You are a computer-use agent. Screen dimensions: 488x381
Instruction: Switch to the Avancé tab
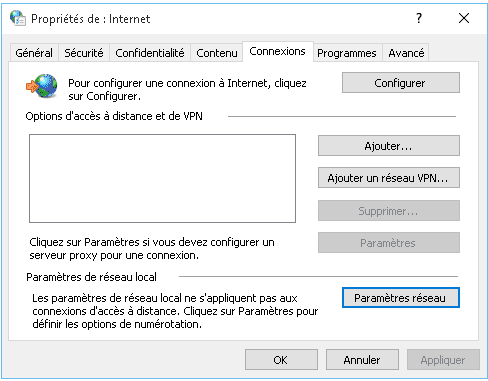tap(406, 53)
